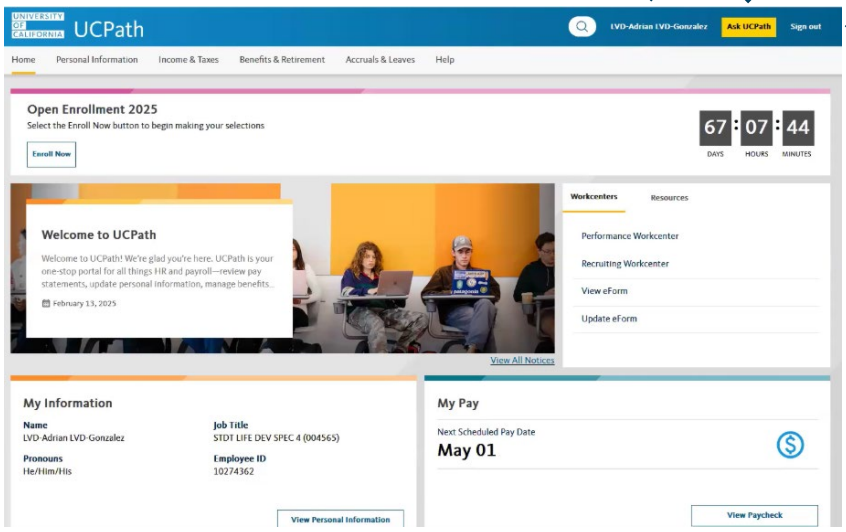846x532 pixels.
Task: Click the View Paycheck button
Action: (754, 515)
